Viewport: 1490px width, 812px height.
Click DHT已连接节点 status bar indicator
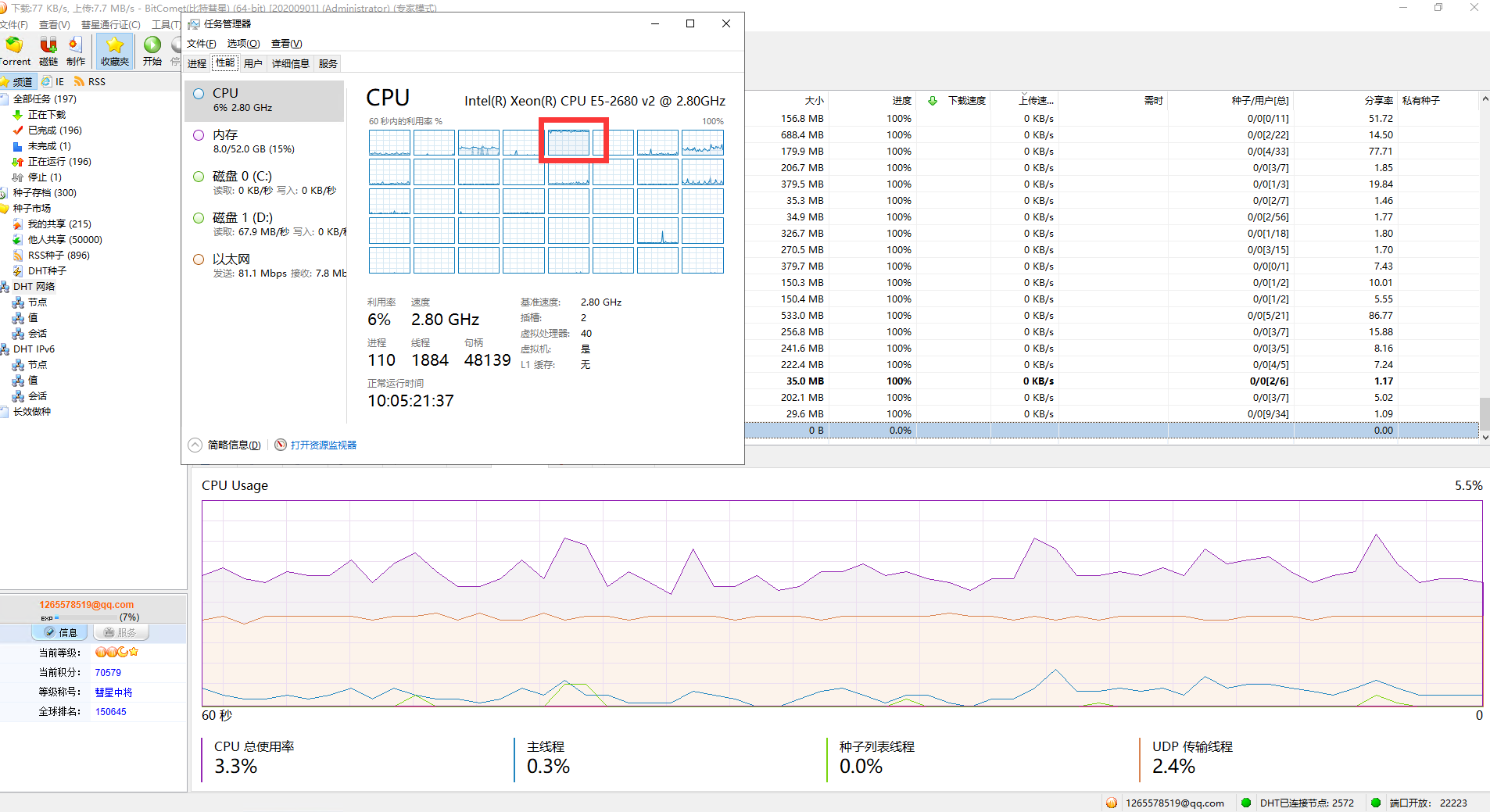[1297, 803]
